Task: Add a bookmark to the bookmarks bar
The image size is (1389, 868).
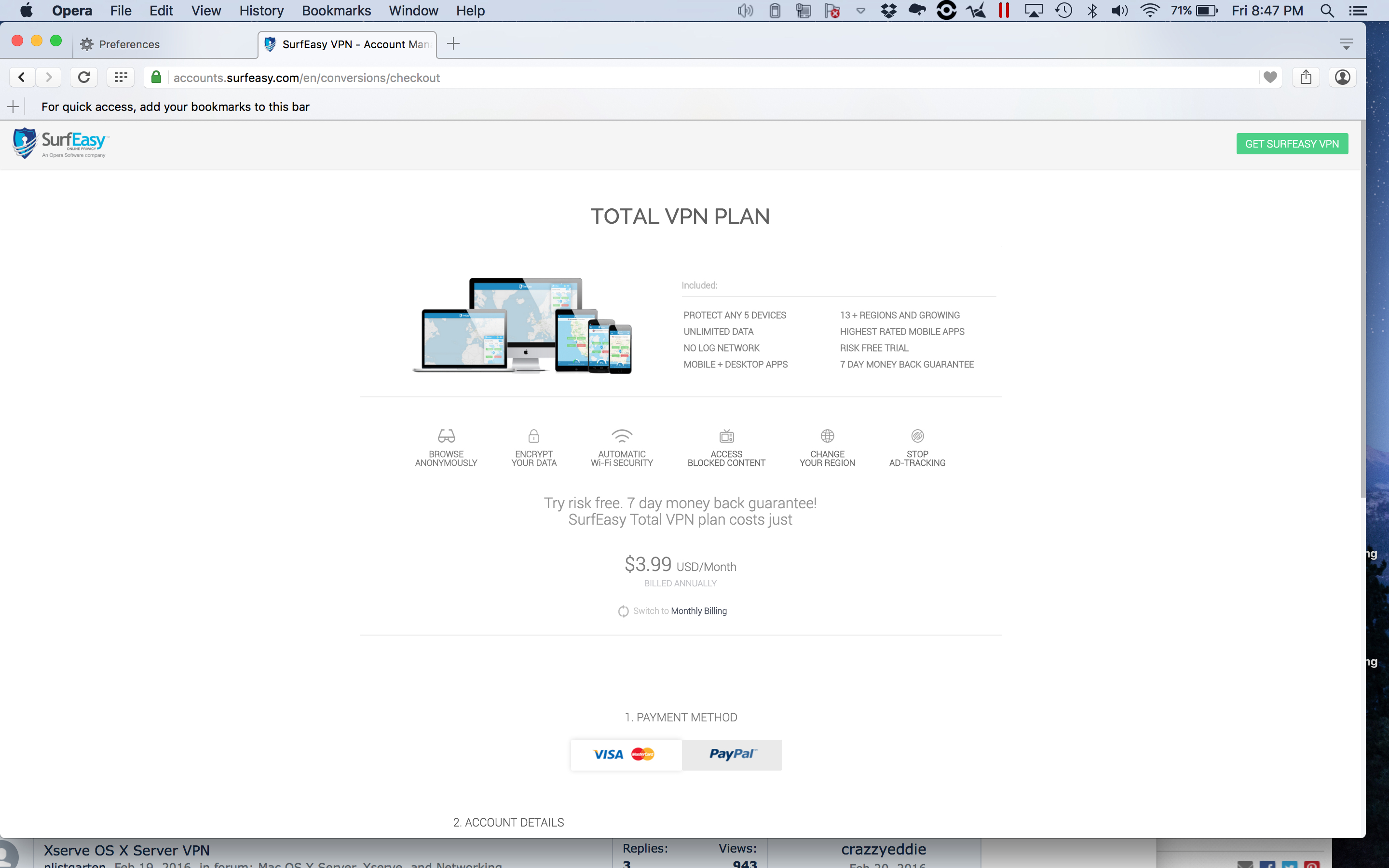Action: (x=13, y=106)
